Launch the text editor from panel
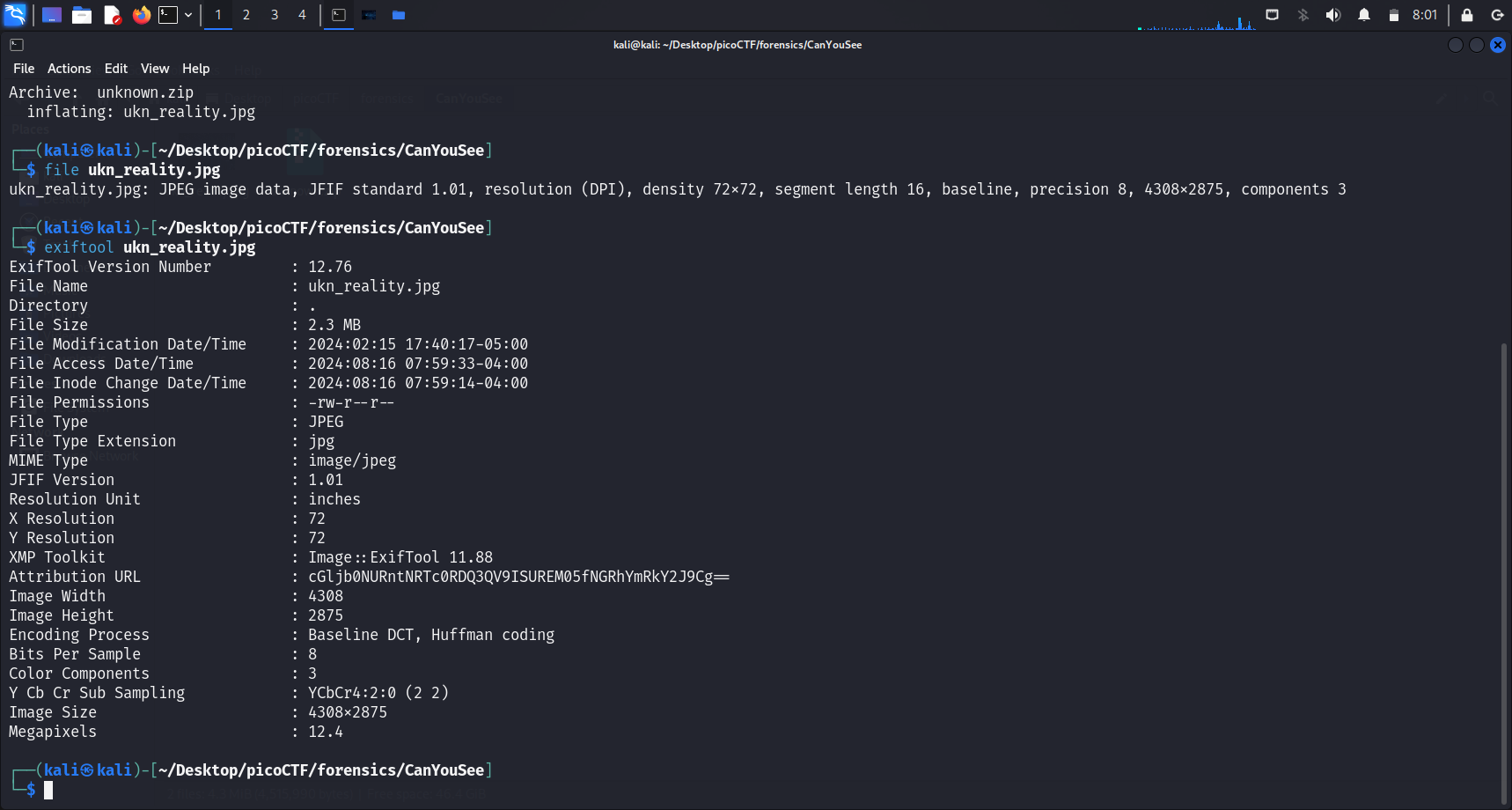 coord(112,15)
